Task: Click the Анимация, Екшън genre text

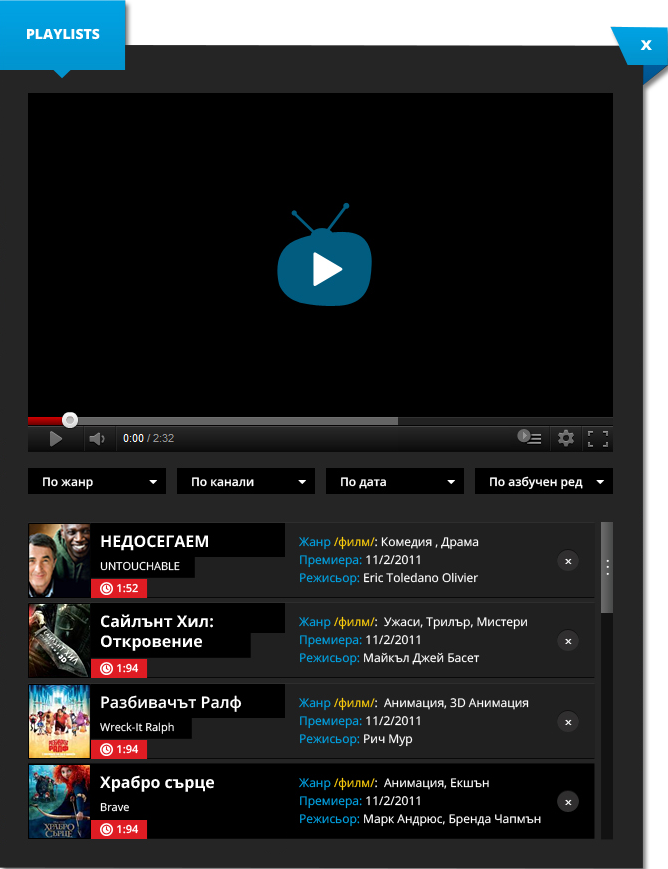Action: pos(437,783)
